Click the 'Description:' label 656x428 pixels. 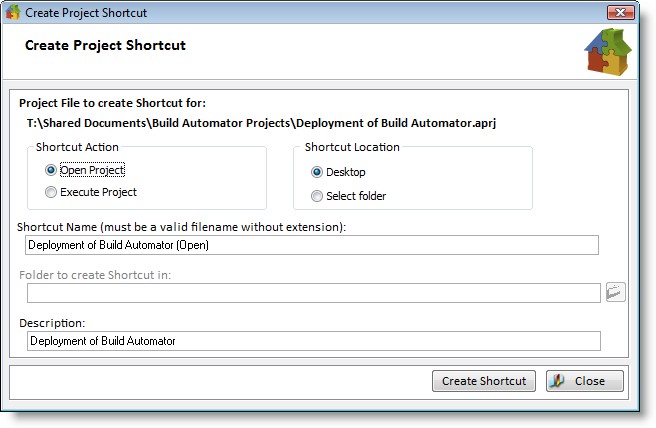coord(52,323)
